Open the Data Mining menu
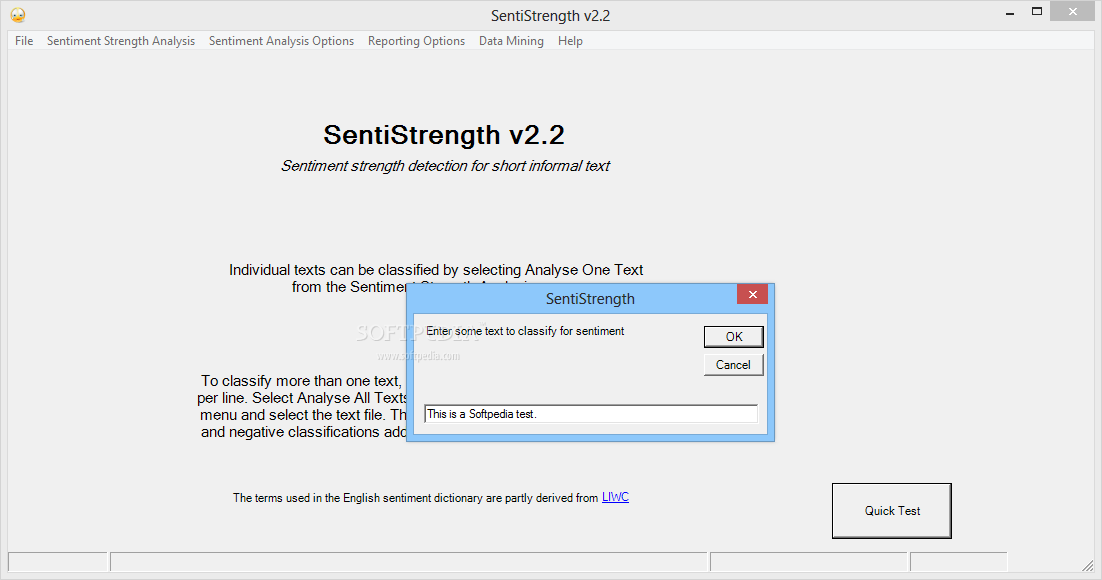The width and height of the screenshot is (1102, 580). (511, 41)
